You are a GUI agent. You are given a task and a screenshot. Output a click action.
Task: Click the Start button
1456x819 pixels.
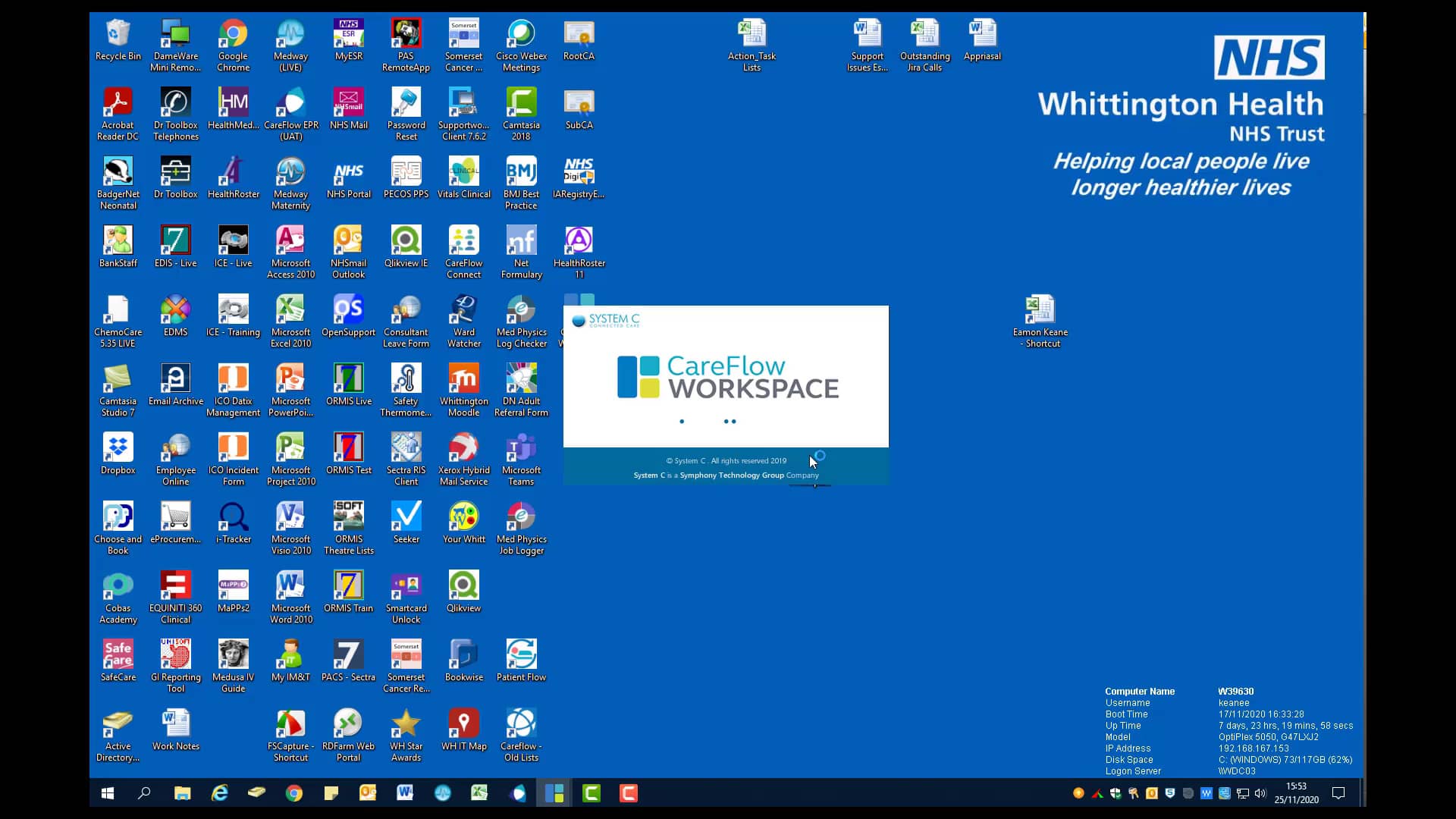107,793
